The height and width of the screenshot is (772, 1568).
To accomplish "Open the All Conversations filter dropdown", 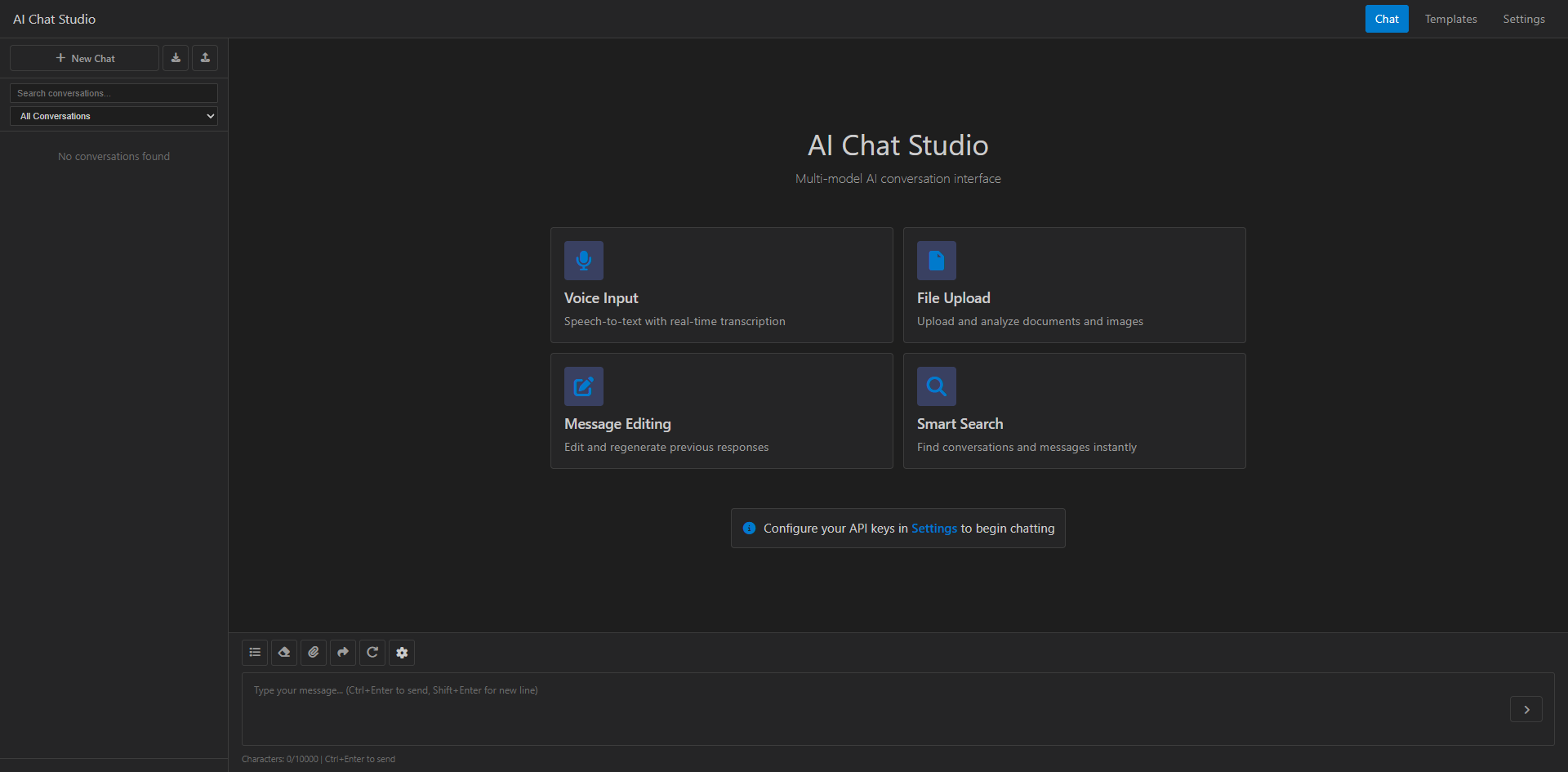I will click(x=113, y=115).
